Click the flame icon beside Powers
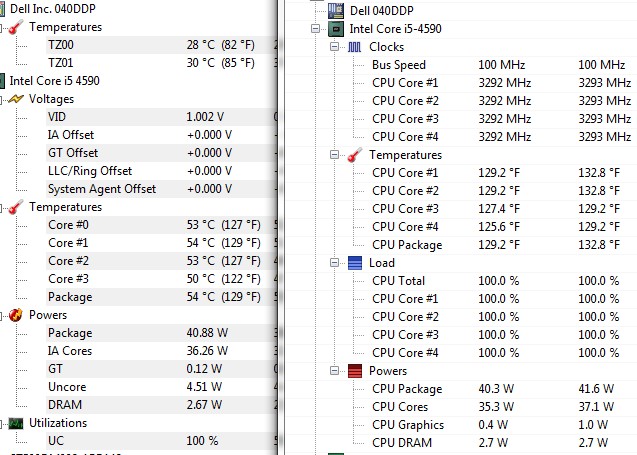 pos(17,315)
